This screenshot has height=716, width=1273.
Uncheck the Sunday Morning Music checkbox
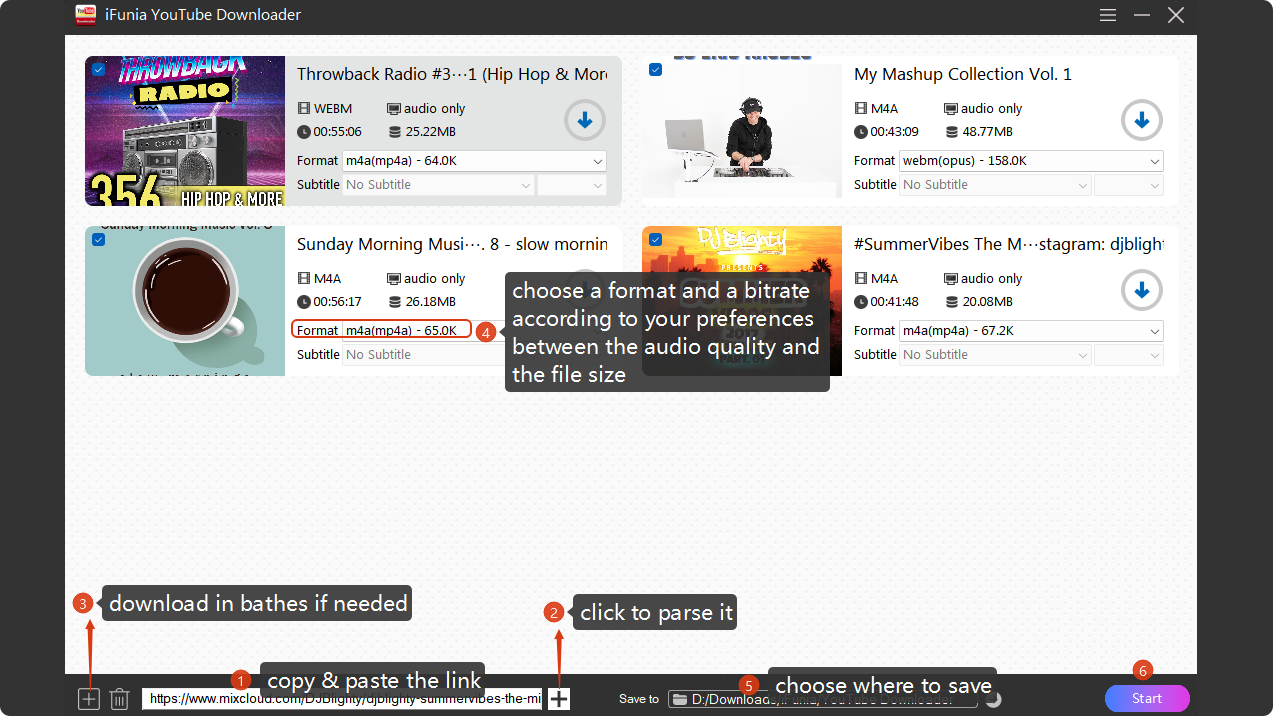pyautogui.click(x=98, y=239)
